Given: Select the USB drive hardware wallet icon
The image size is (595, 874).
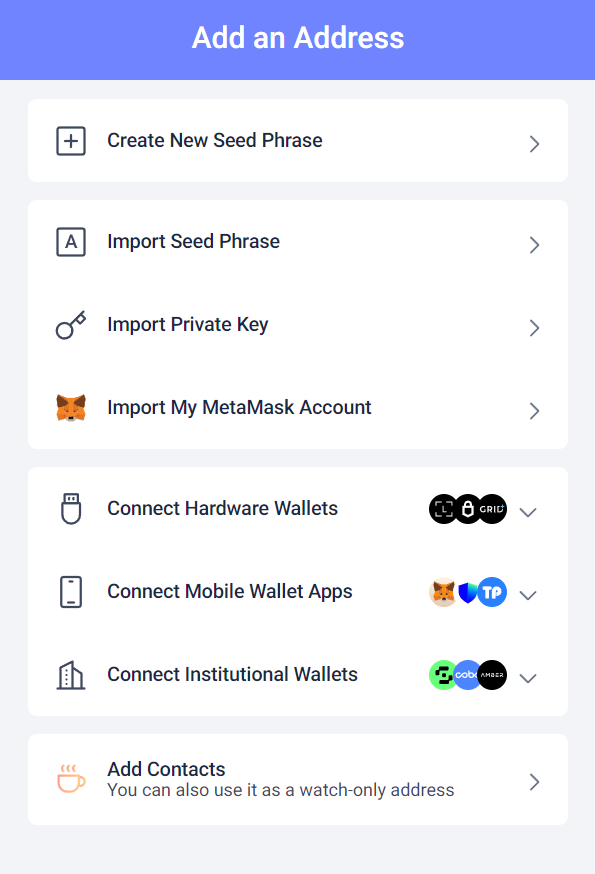Looking at the screenshot, I should point(70,508).
